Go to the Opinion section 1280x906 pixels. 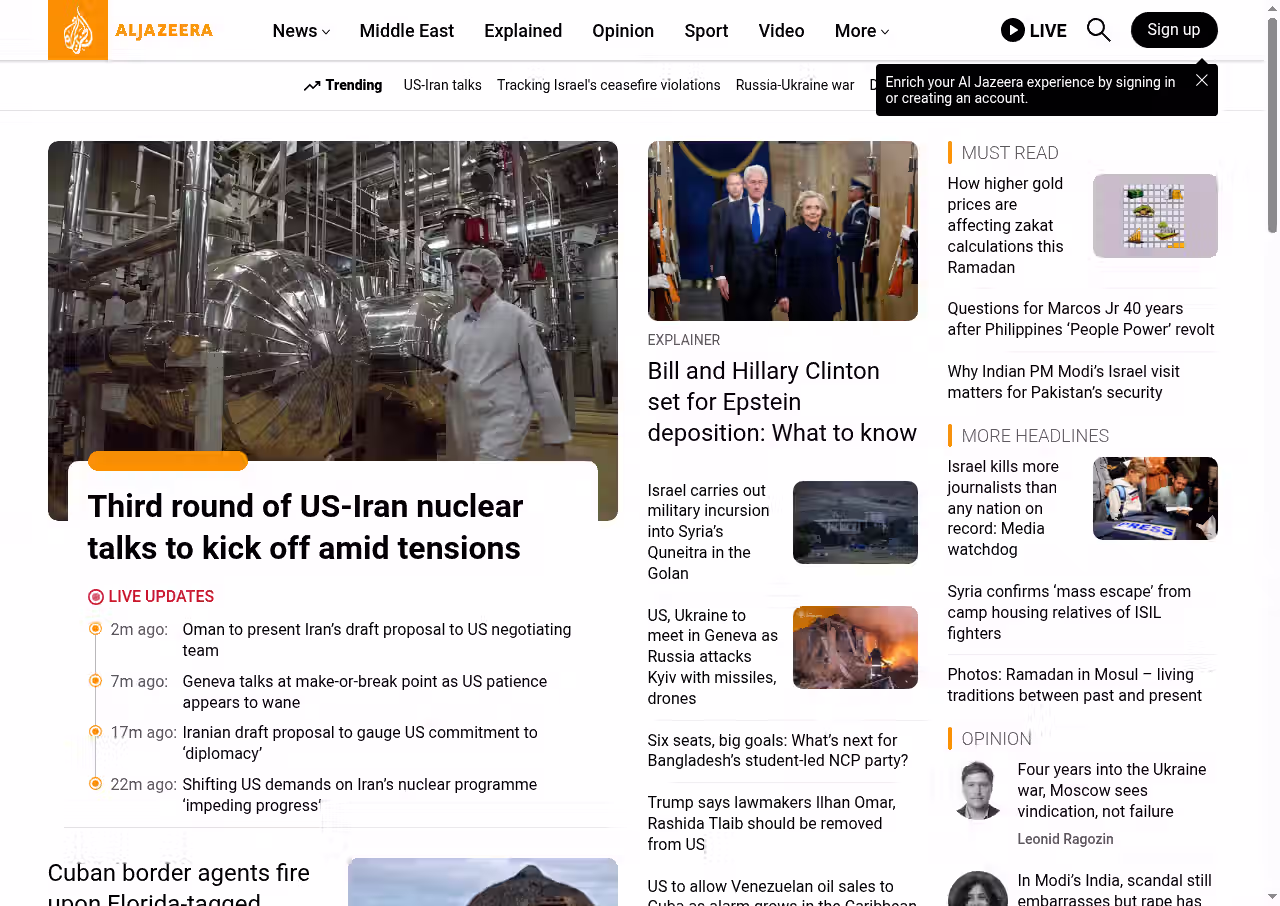click(622, 31)
